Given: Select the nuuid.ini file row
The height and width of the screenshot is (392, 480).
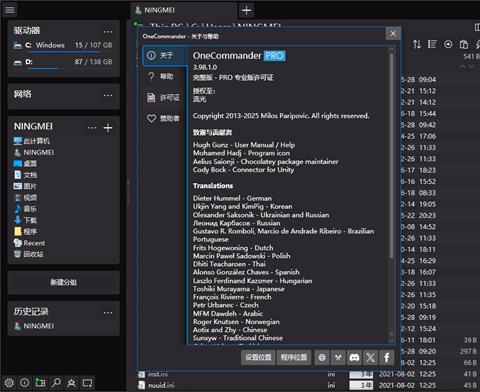Looking at the screenshot, I should (x=307, y=385).
